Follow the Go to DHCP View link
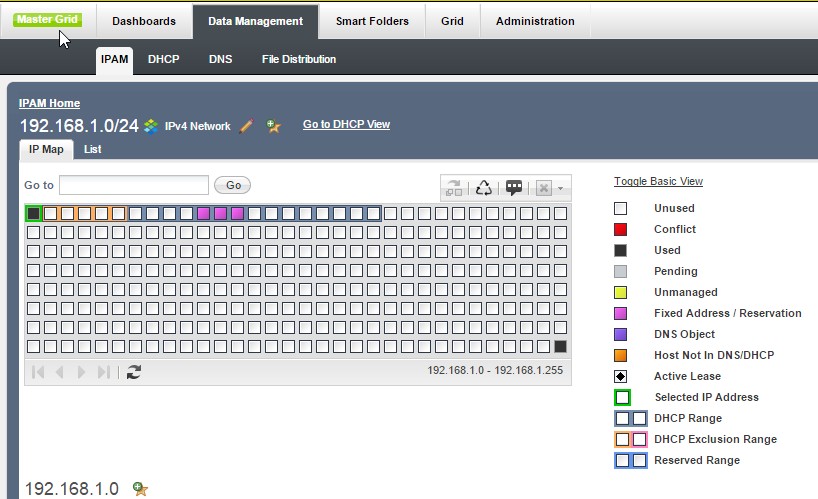Image resolution: width=818 pixels, height=499 pixels. tap(346, 125)
